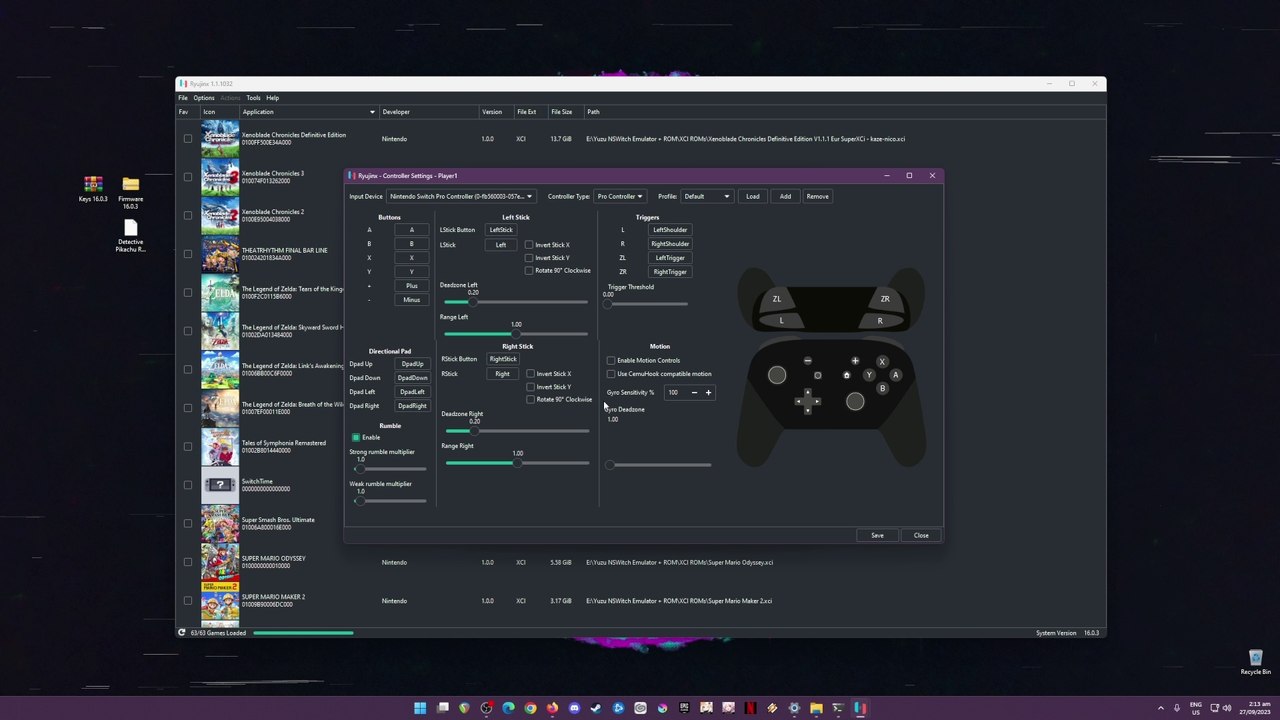1280x720 pixels.
Task: Open the Help menu in Ryujinx
Action: click(272, 98)
